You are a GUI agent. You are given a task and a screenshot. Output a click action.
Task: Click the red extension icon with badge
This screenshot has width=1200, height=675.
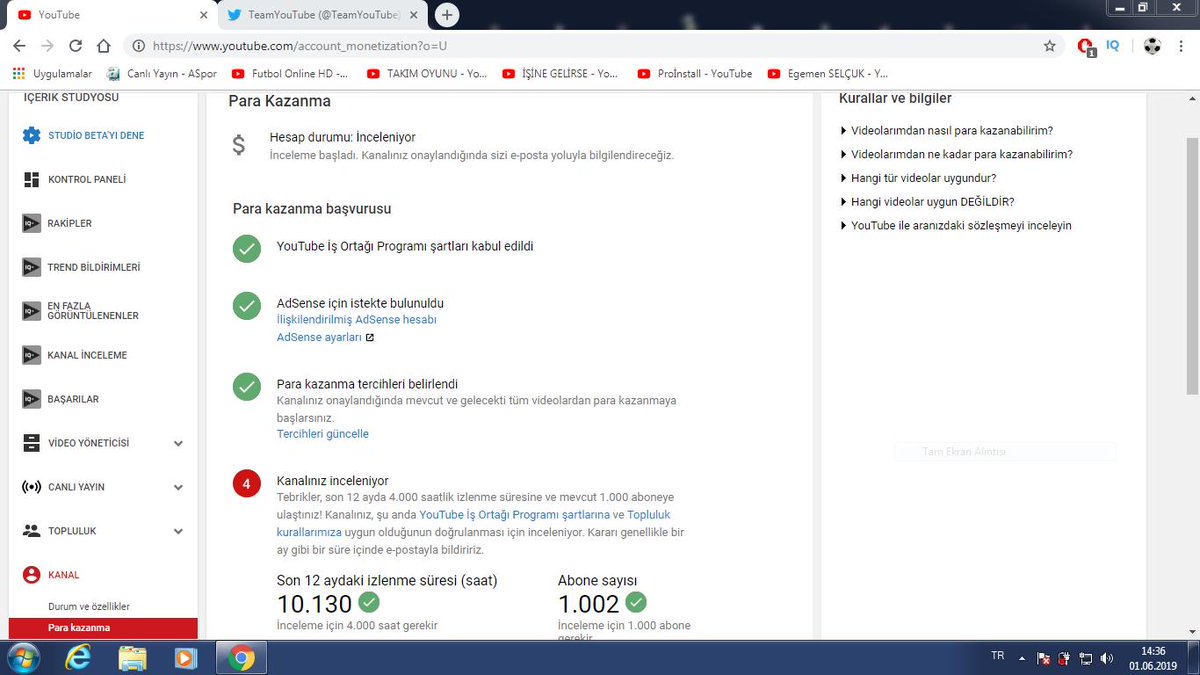click(x=1087, y=46)
